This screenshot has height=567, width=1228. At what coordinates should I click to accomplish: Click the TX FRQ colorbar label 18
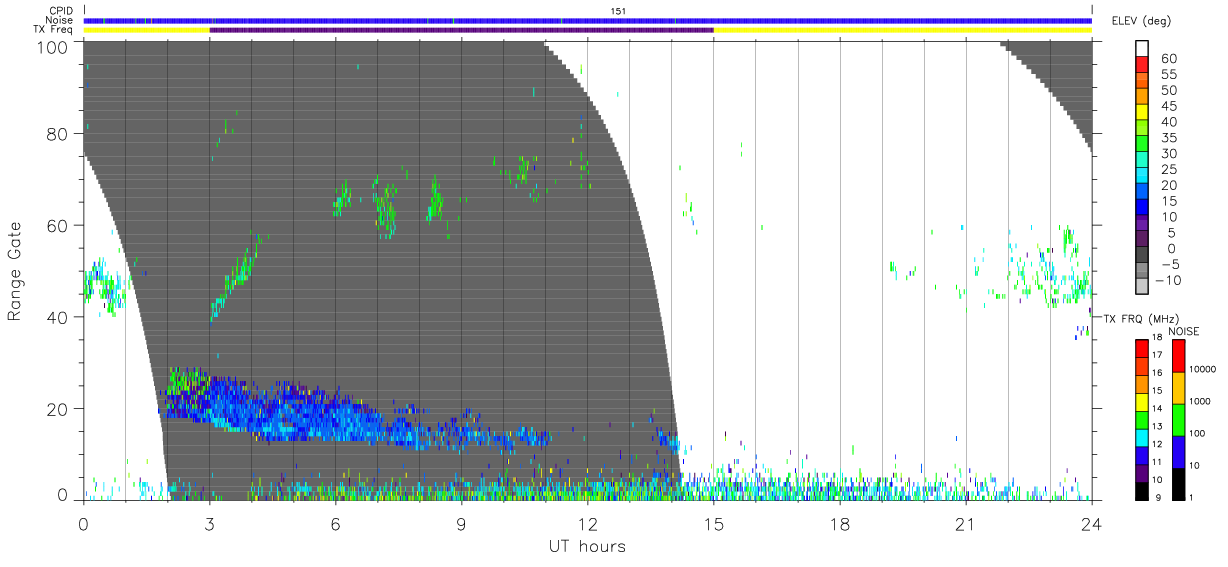click(x=1157, y=338)
